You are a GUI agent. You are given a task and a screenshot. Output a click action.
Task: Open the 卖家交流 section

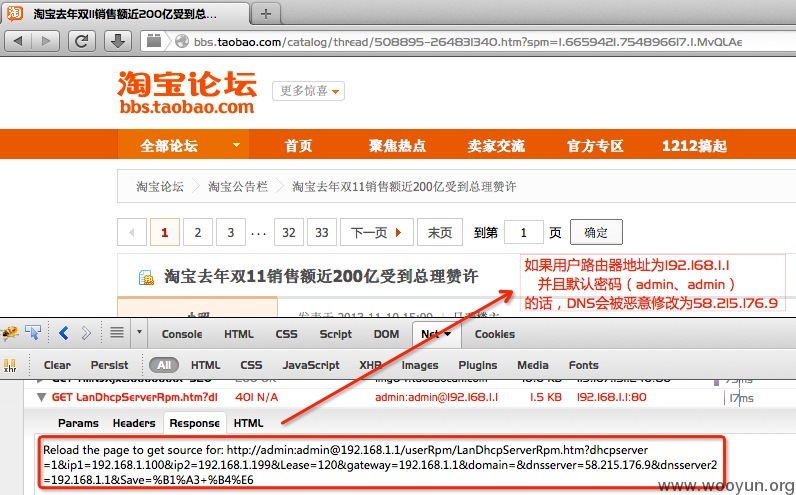click(496, 146)
